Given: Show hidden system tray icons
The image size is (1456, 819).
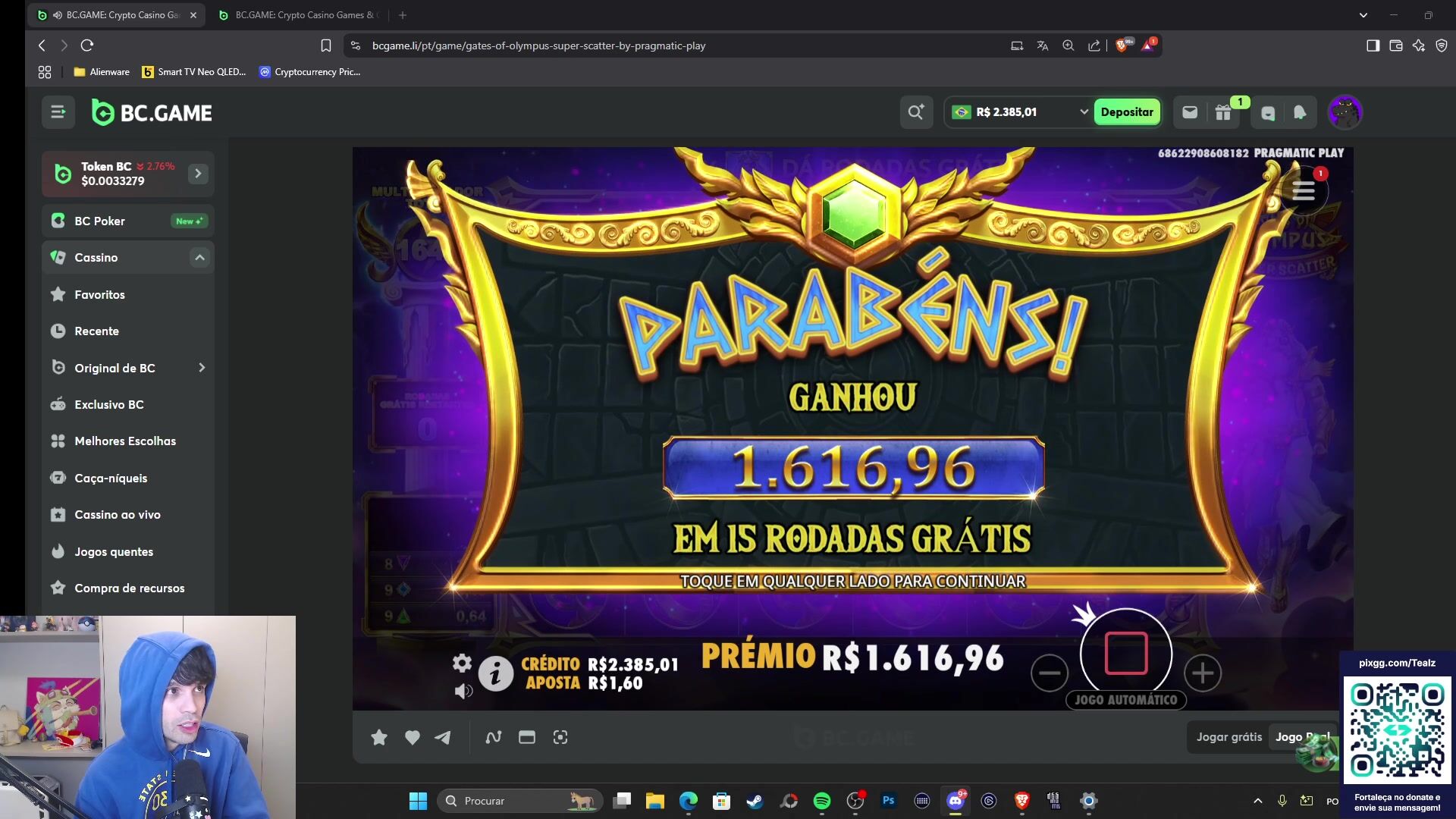Looking at the screenshot, I should [1258, 801].
